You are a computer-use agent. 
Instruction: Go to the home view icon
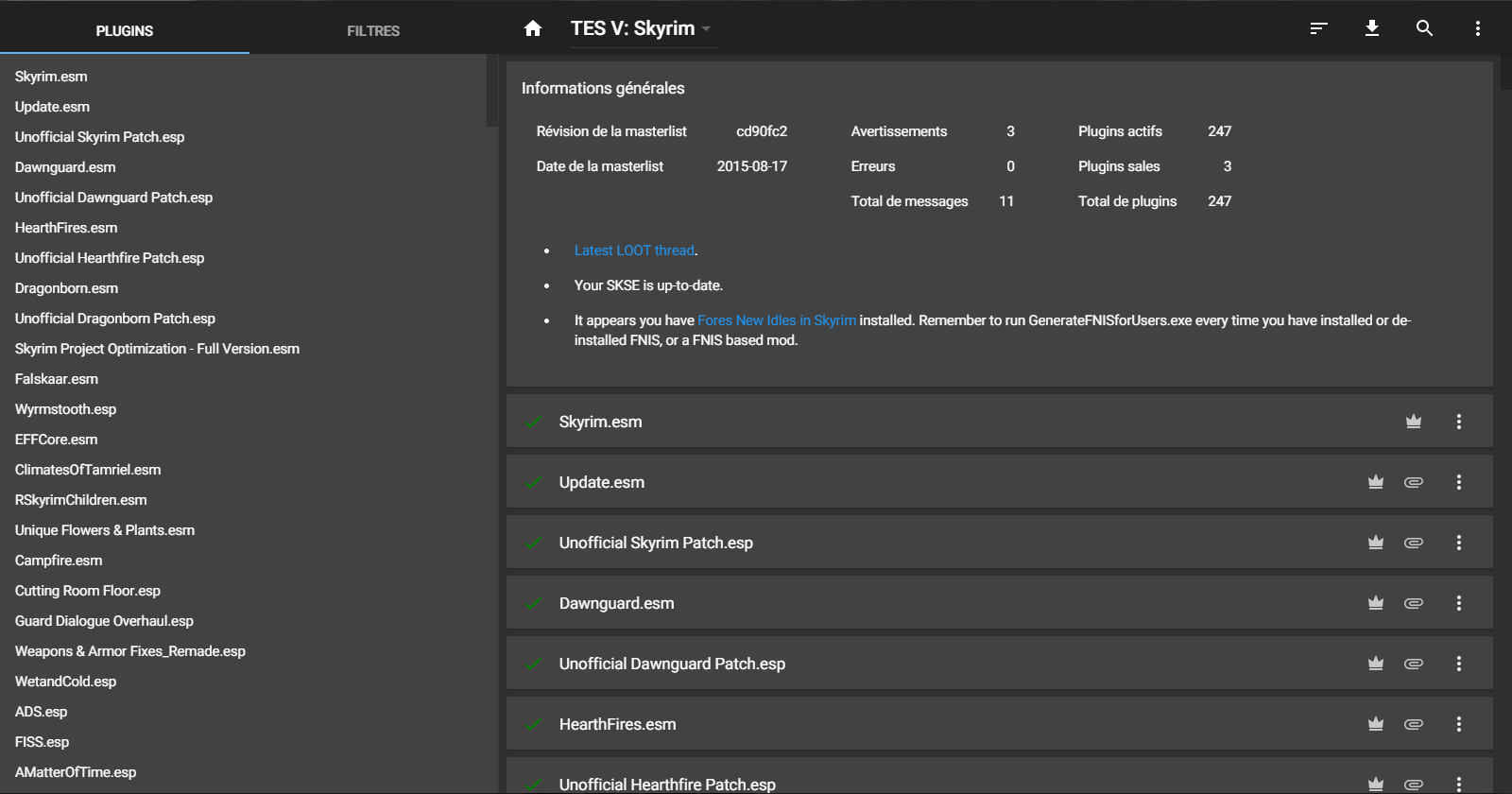pyautogui.click(x=533, y=28)
